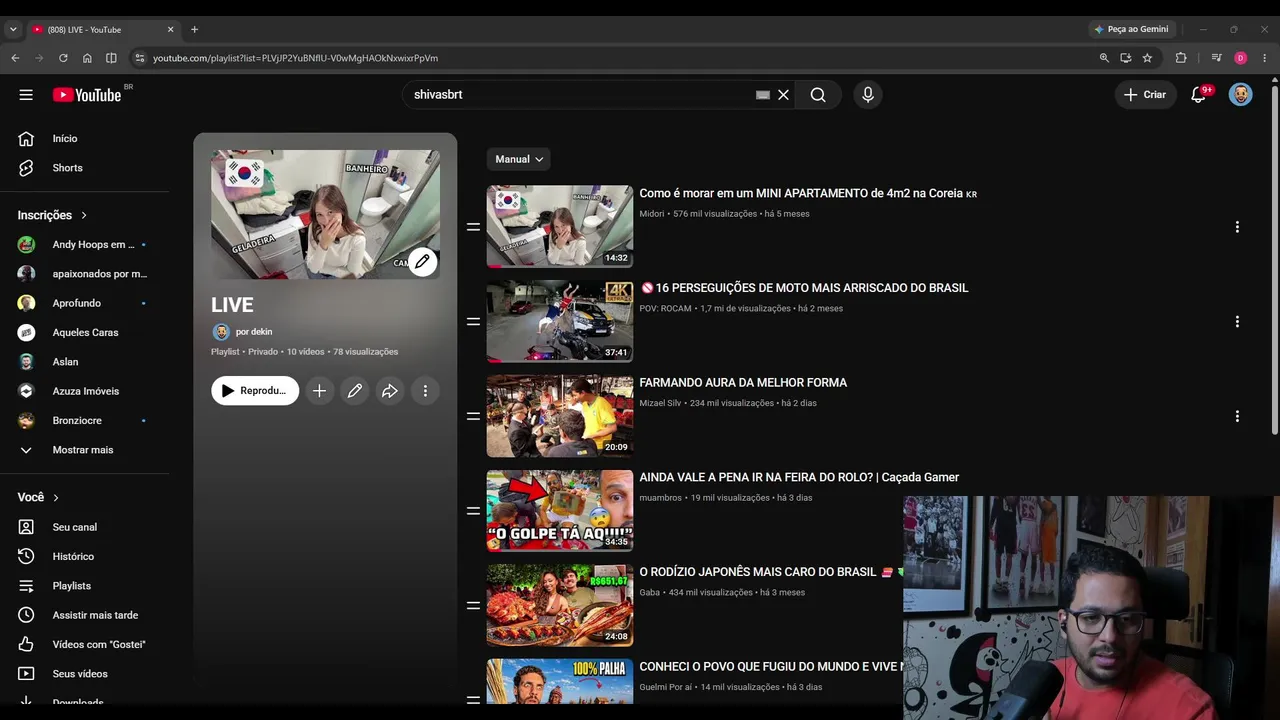The width and height of the screenshot is (1280, 720).
Task: Open the 16 PERSEGUIÇÕES DE MOTO thumbnail
Action: [560, 321]
